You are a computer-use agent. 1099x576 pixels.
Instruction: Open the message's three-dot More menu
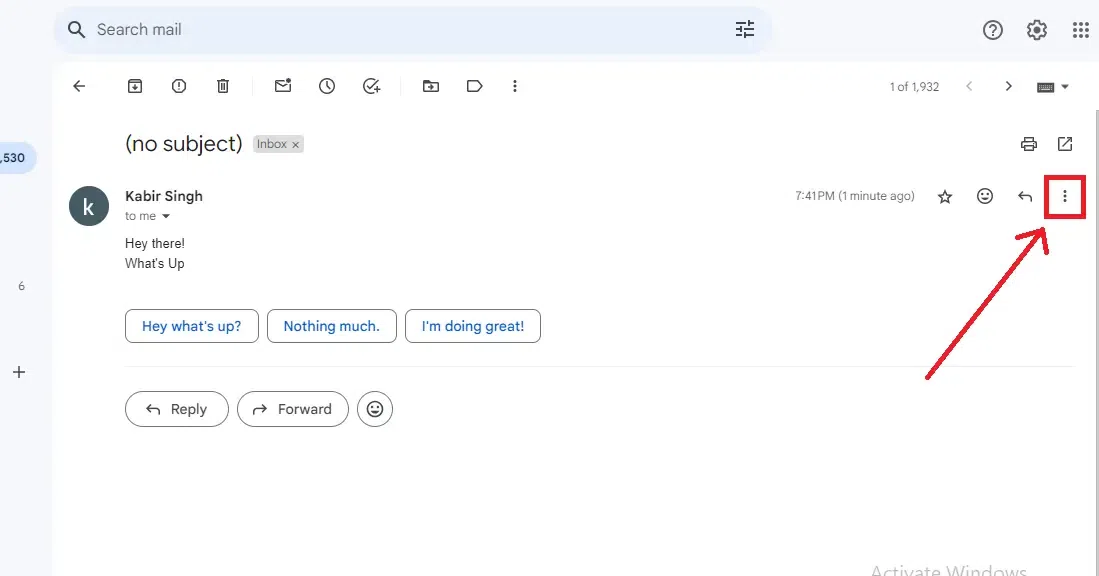coord(1065,197)
